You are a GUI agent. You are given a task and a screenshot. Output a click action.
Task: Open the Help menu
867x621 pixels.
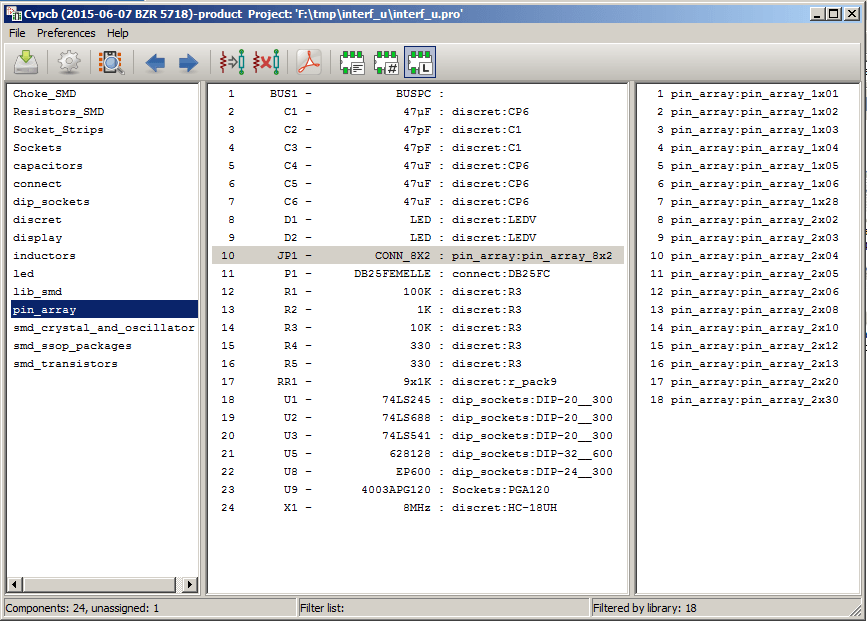click(x=118, y=33)
